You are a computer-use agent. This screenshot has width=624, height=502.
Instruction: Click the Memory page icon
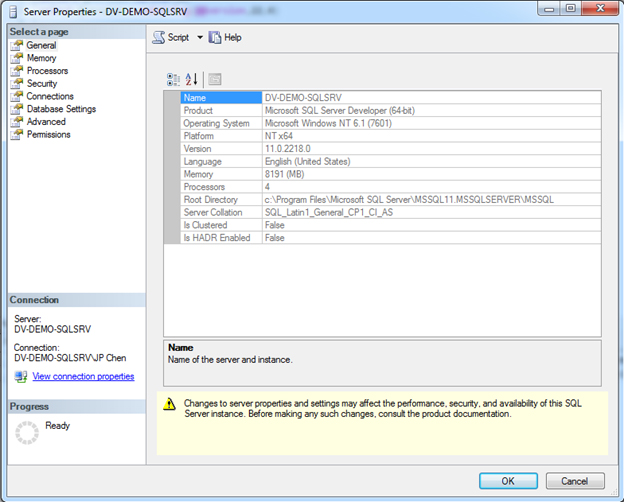click(17, 58)
